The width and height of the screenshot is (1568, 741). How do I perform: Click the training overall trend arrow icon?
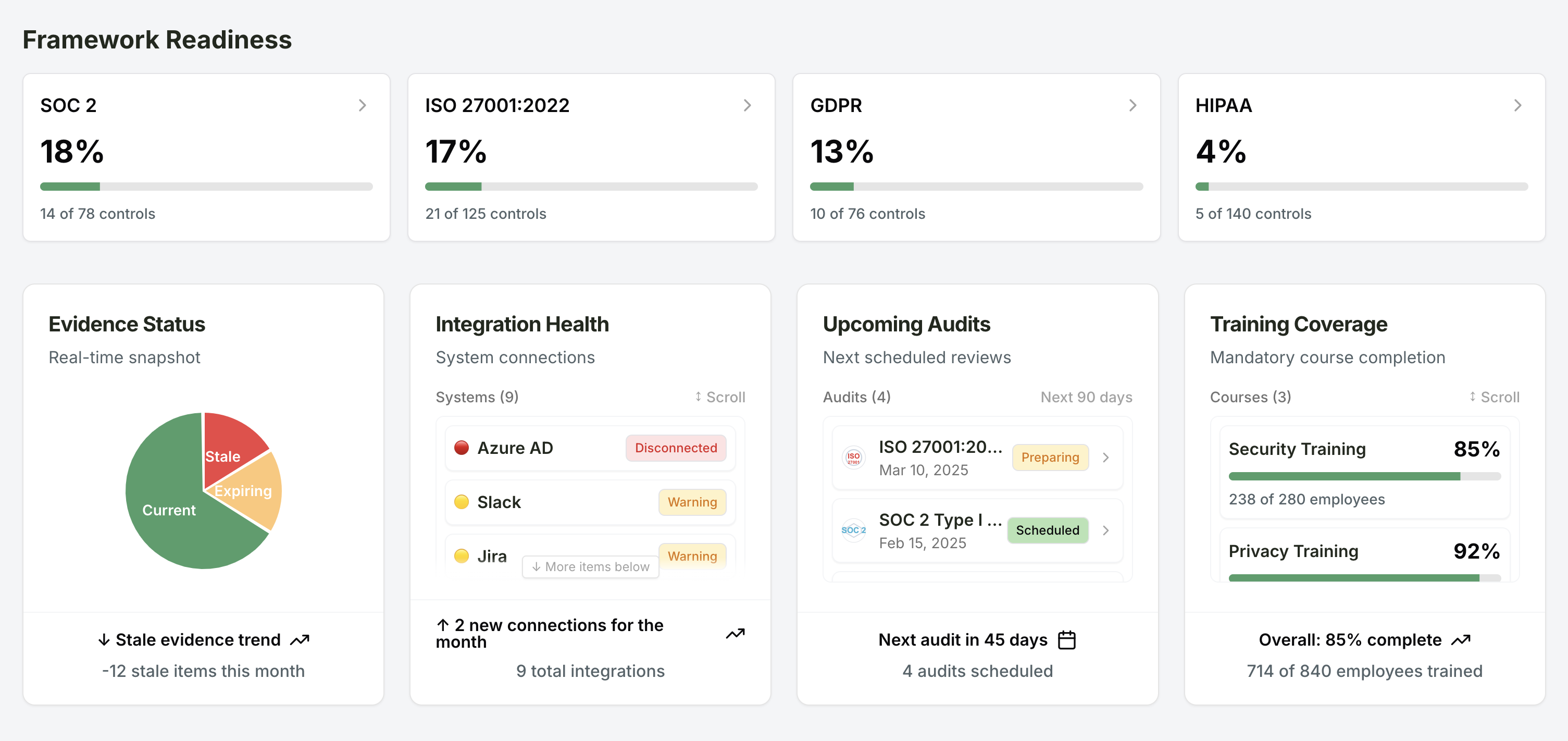pyautogui.click(x=1461, y=639)
